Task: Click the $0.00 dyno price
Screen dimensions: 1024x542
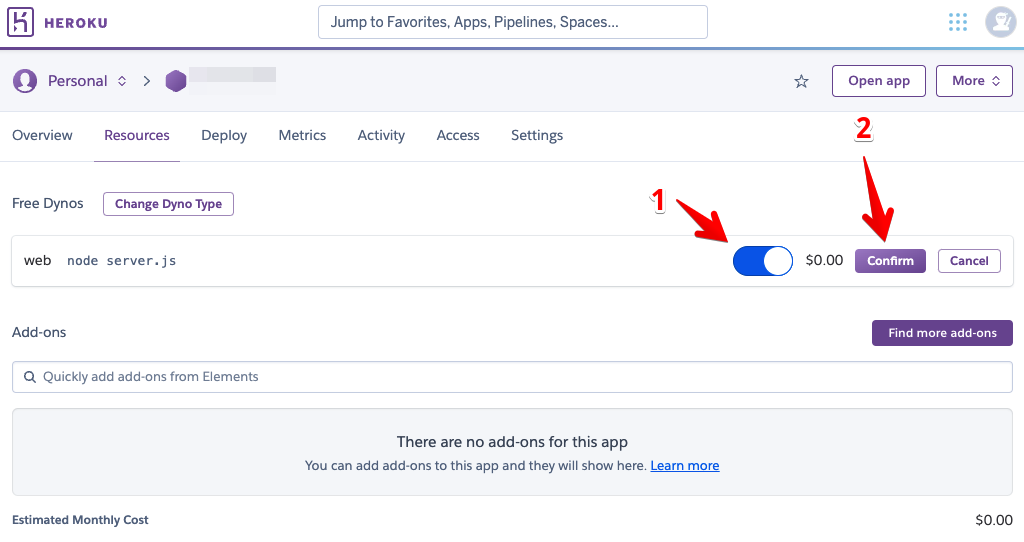Action: (824, 261)
